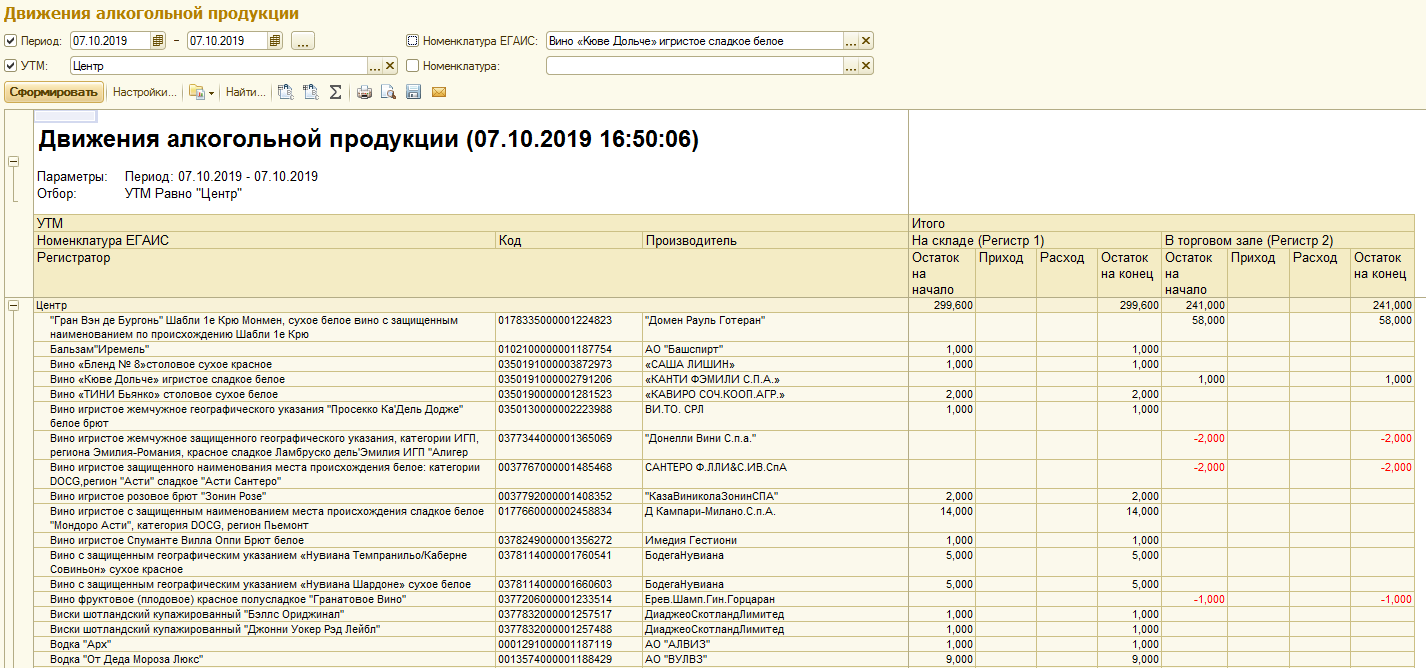Click the Номенклатура ЕГАИС input field
This screenshot has width=1426, height=668.
[x=695, y=41]
